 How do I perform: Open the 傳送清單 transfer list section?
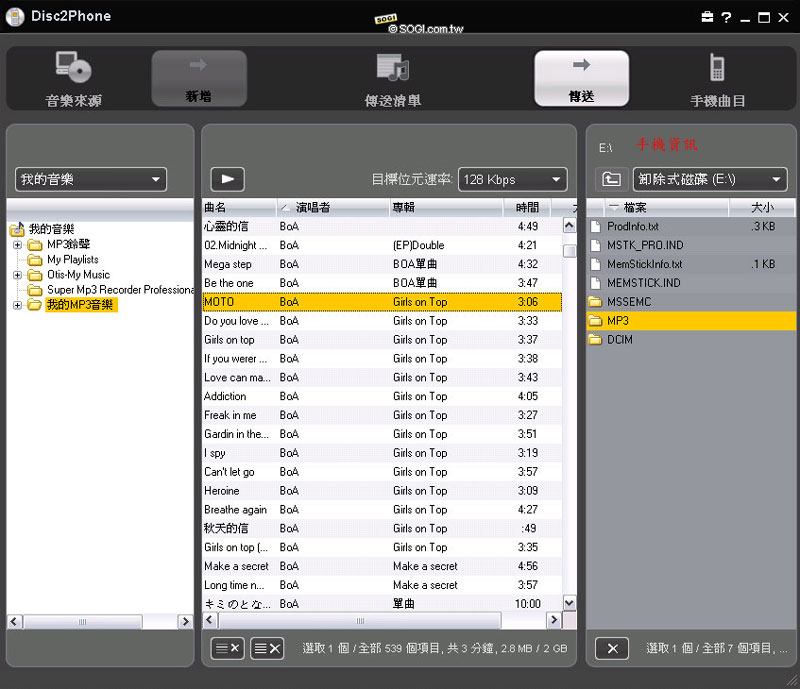[393, 81]
